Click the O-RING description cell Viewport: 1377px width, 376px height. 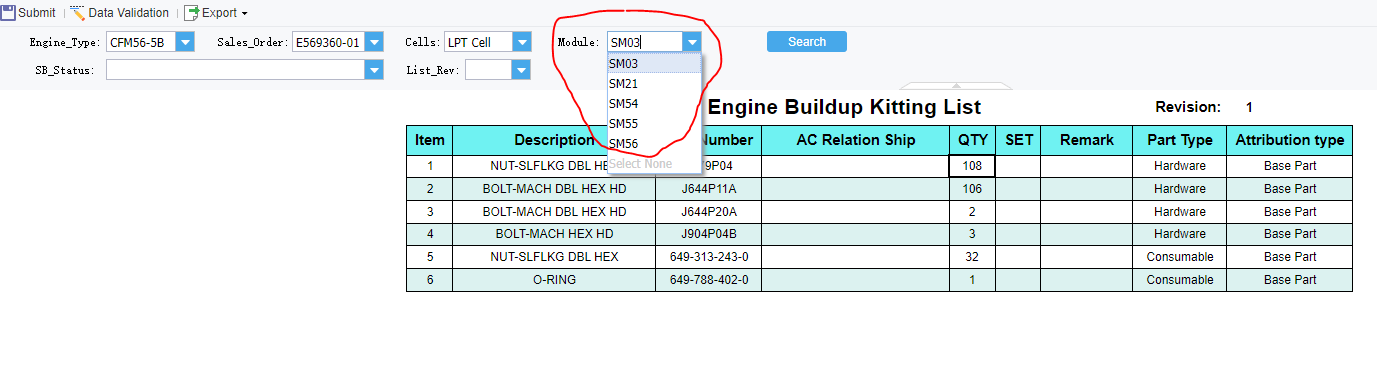pyautogui.click(x=554, y=280)
